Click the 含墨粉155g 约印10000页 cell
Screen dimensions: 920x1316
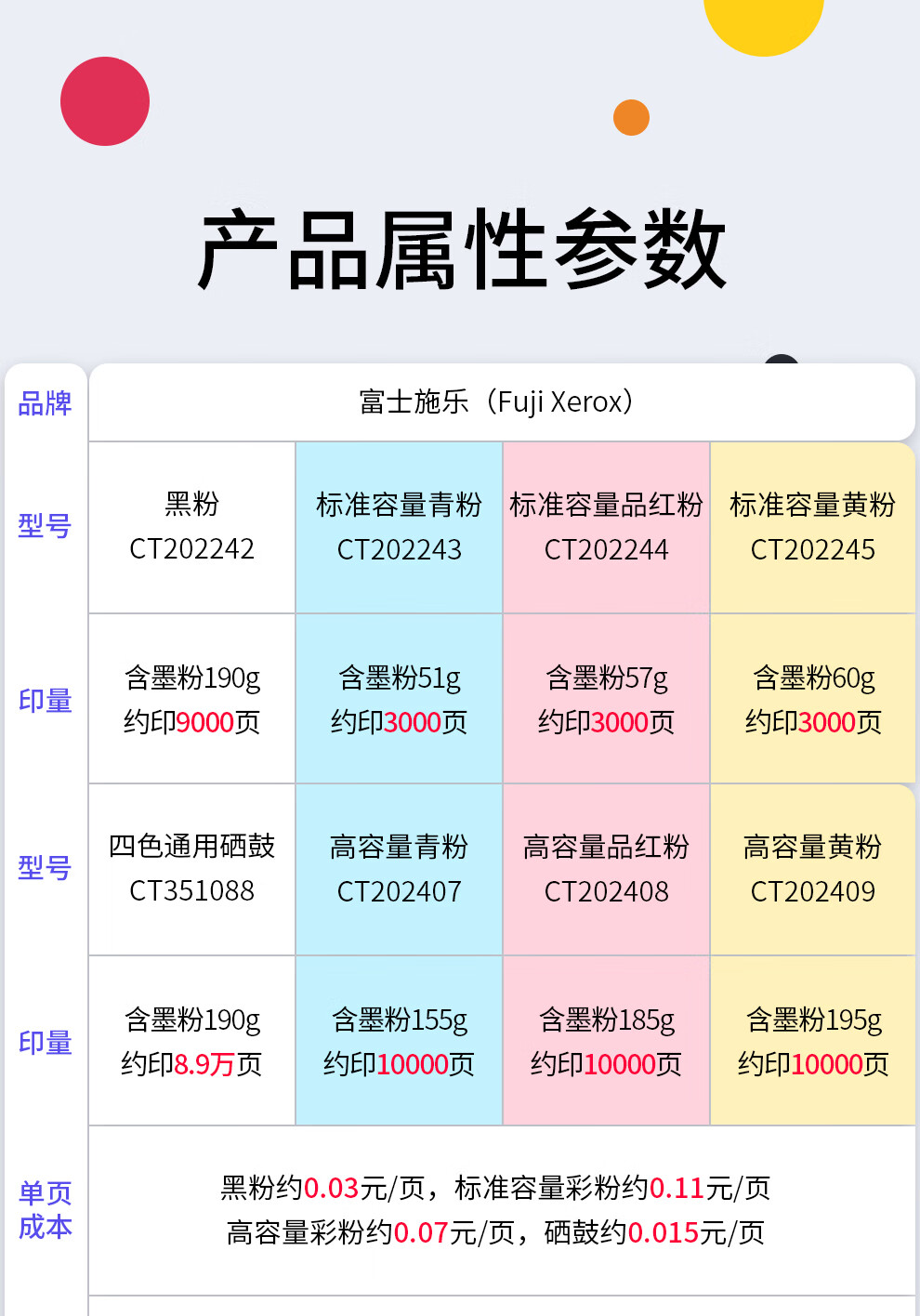[400, 1041]
